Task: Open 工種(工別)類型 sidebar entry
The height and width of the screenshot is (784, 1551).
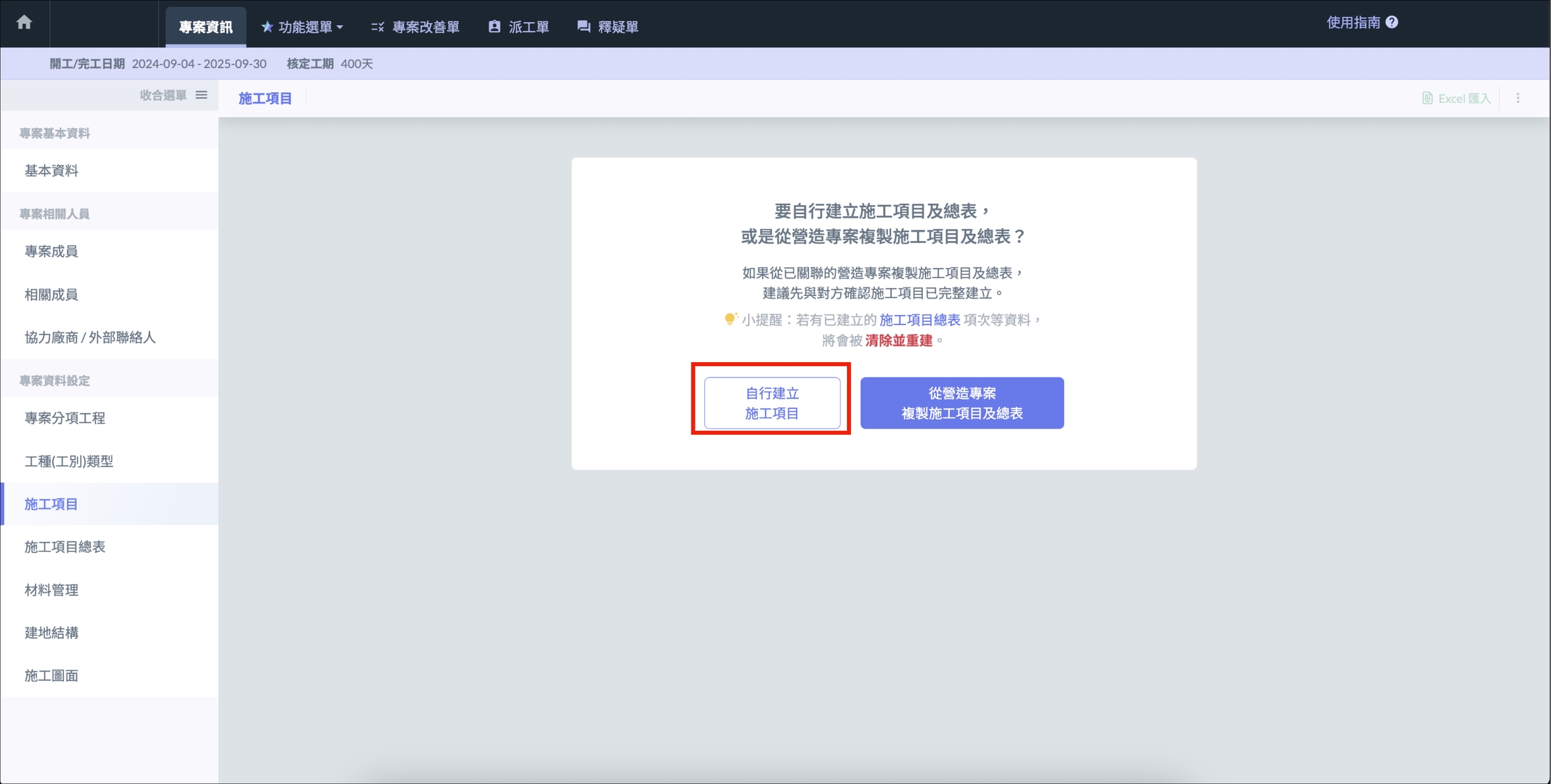Action: pos(69,461)
